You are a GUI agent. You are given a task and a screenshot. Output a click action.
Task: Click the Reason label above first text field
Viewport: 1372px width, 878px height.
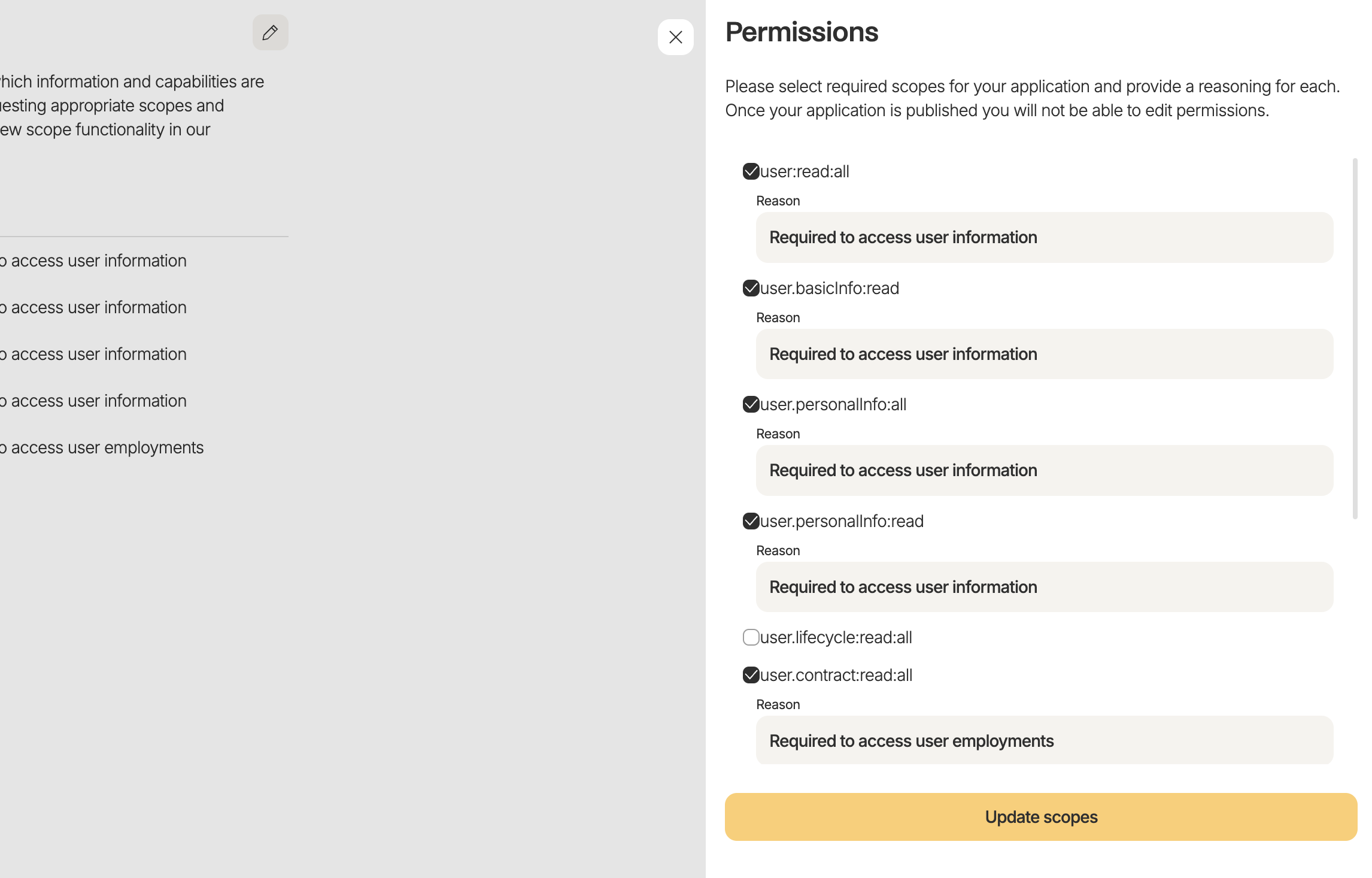777,200
